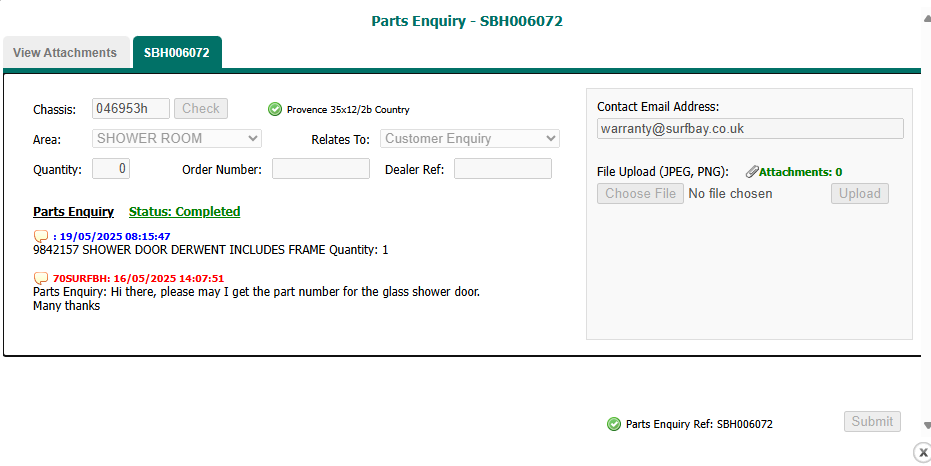This screenshot has height=466, width=931.
Task: Click the Upload button
Action: click(859, 193)
